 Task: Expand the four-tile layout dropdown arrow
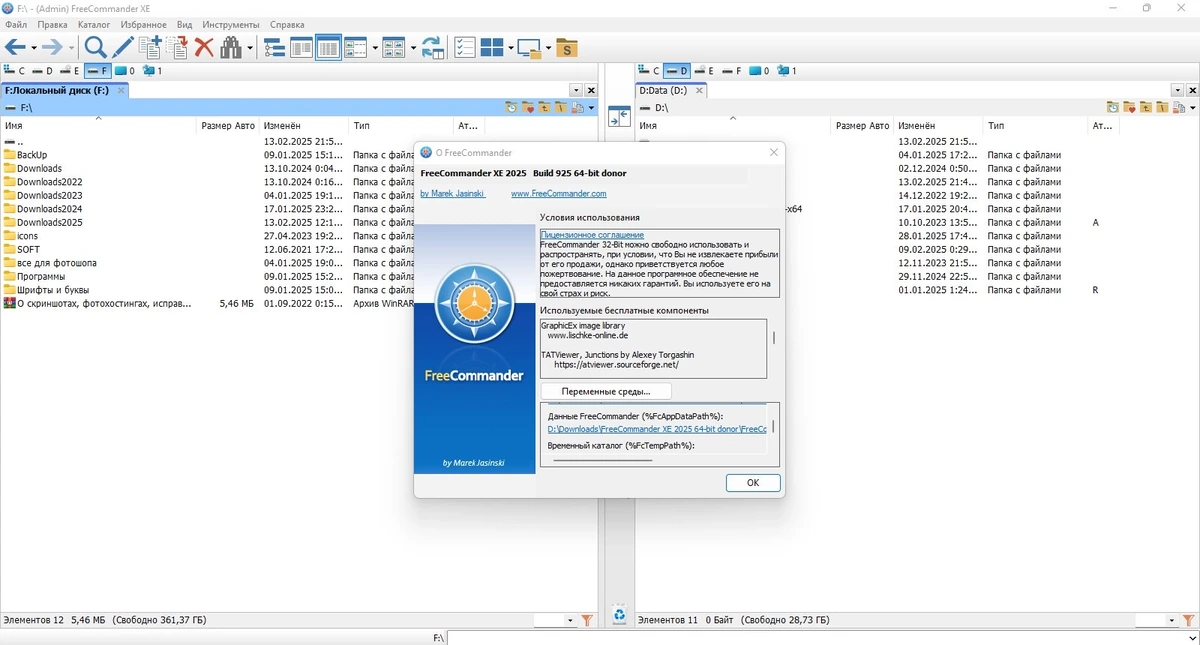click(x=510, y=48)
